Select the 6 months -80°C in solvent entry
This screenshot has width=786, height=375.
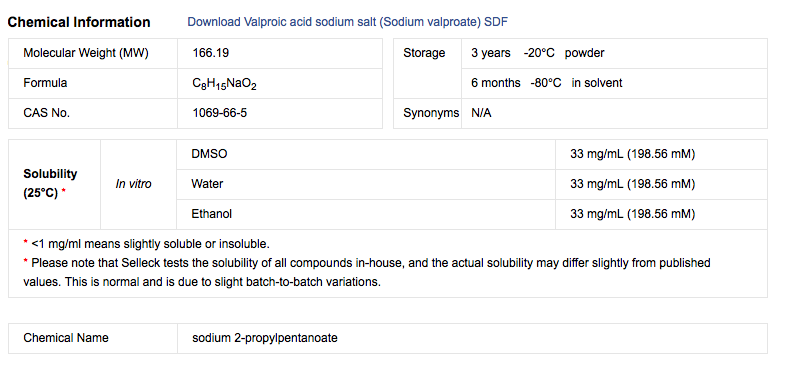(x=546, y=83)
